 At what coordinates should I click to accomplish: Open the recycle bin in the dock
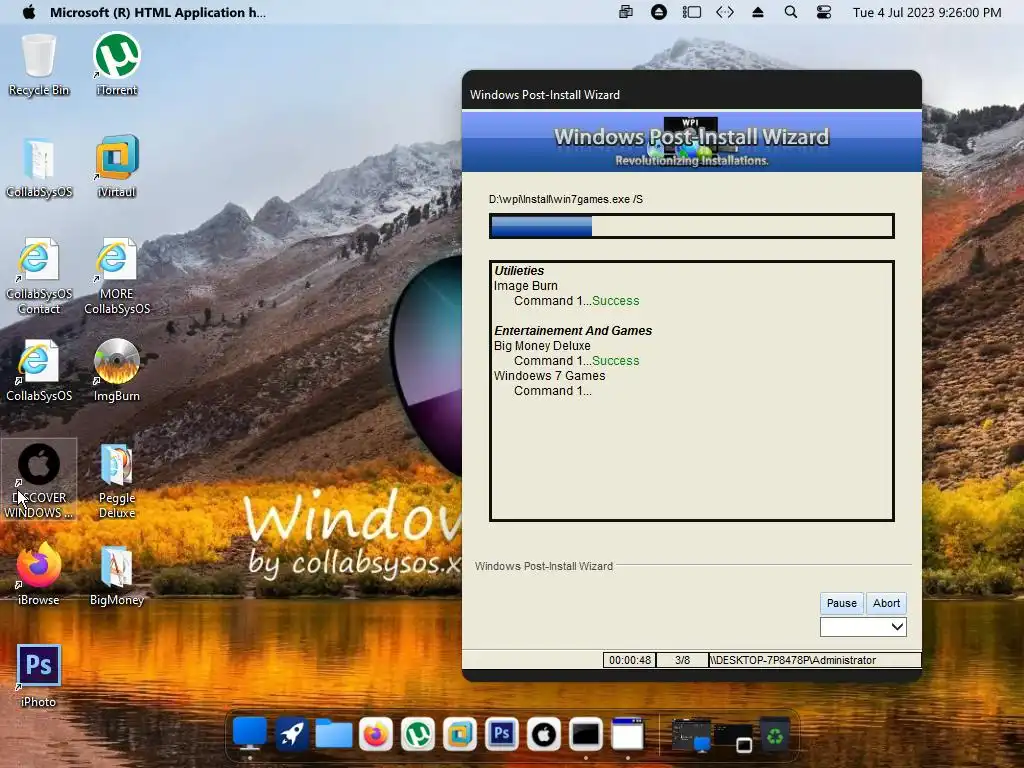point(775,736)
